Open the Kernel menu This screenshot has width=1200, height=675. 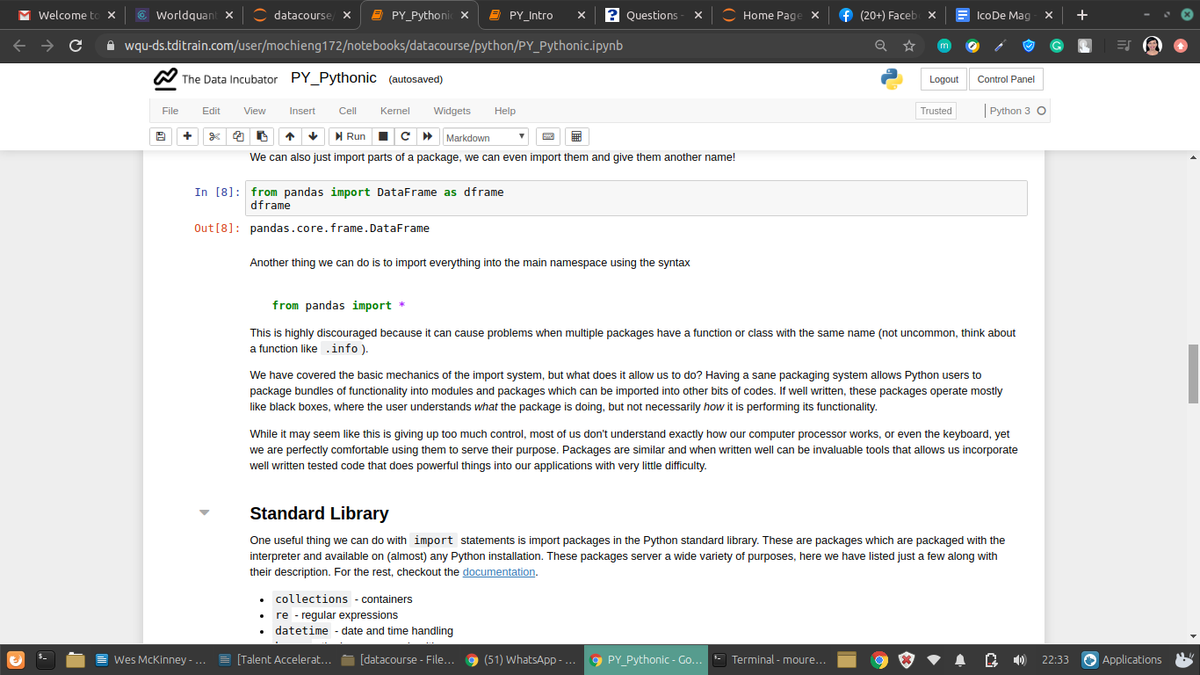tap(393, 111)
